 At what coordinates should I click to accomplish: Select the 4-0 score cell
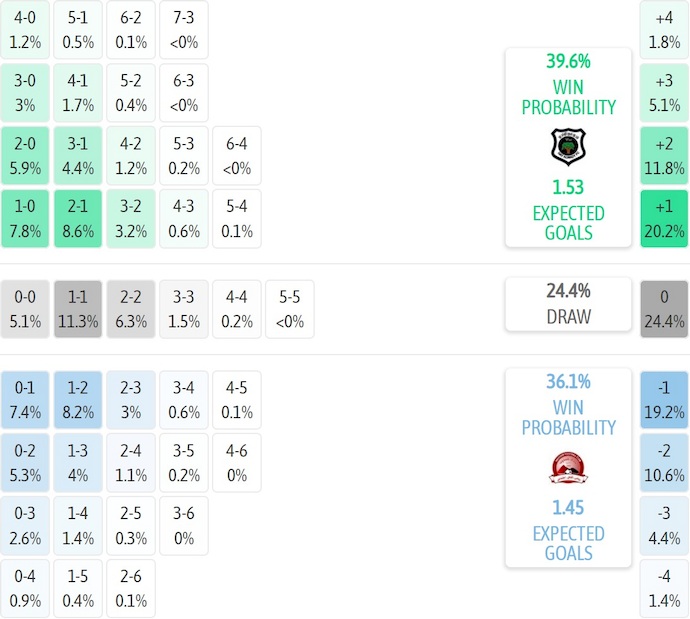tap(25, 30)
